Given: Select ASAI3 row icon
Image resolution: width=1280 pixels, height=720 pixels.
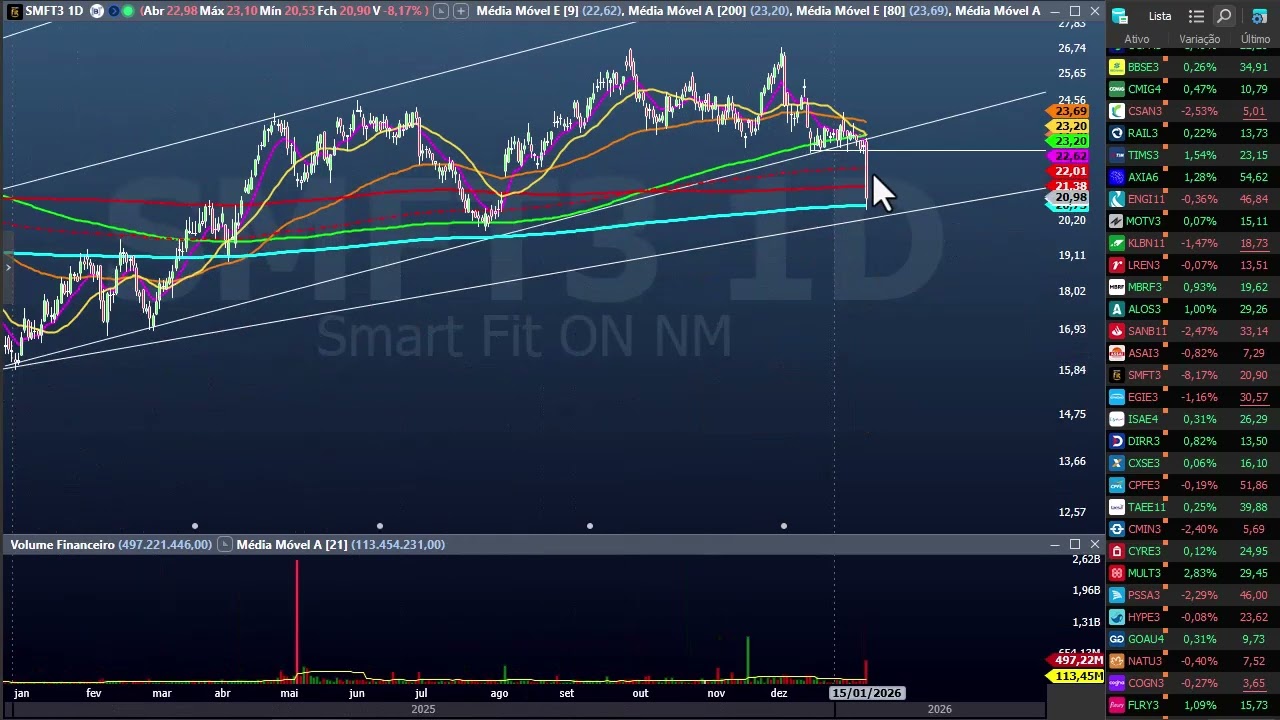Looking at the screenshot, I should tap(1117, 353).
